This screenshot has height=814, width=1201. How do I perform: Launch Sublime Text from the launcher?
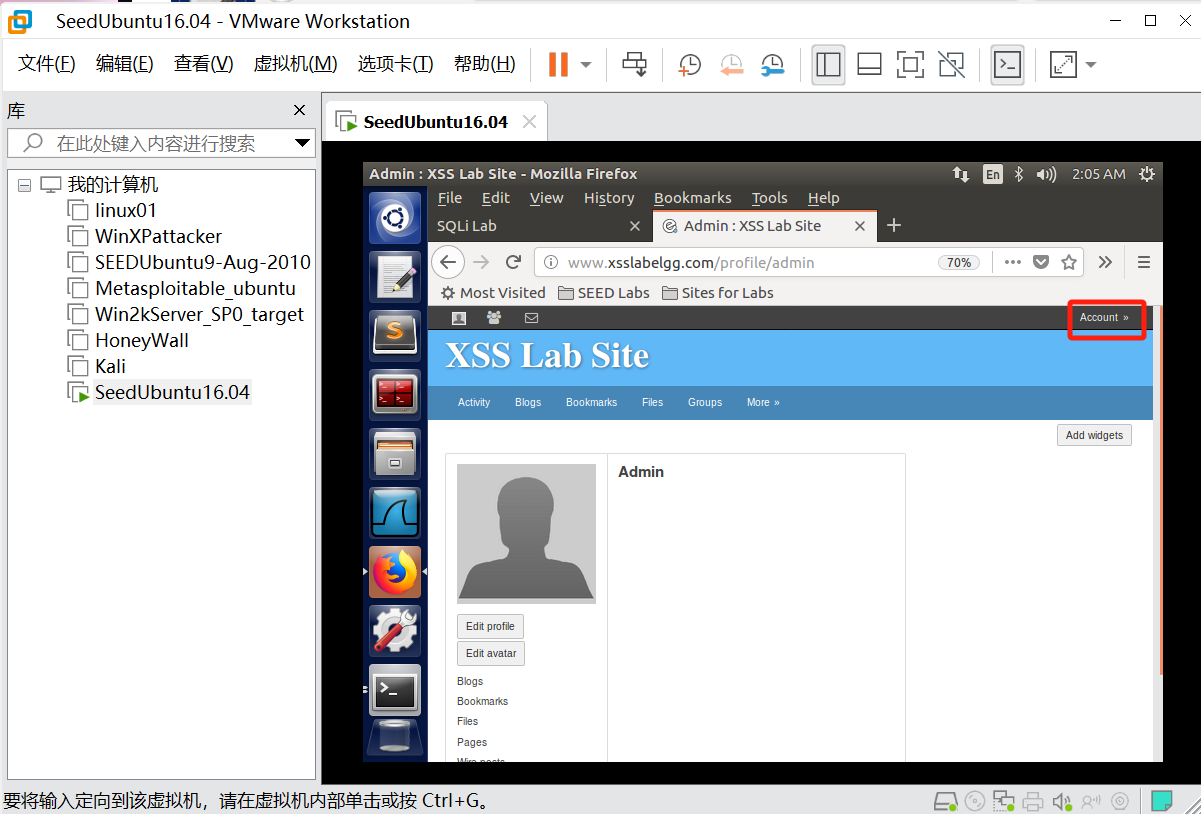click(x=395, y=336)
